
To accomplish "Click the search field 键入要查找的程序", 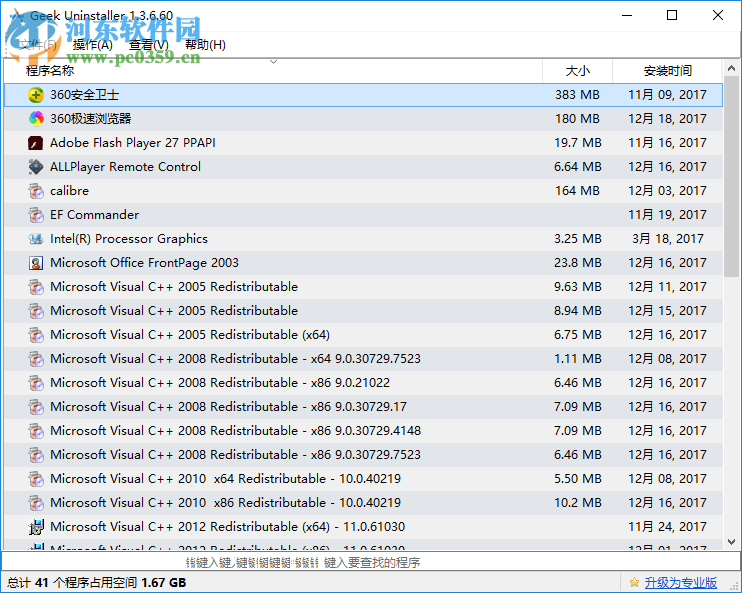I will (369, 562).
